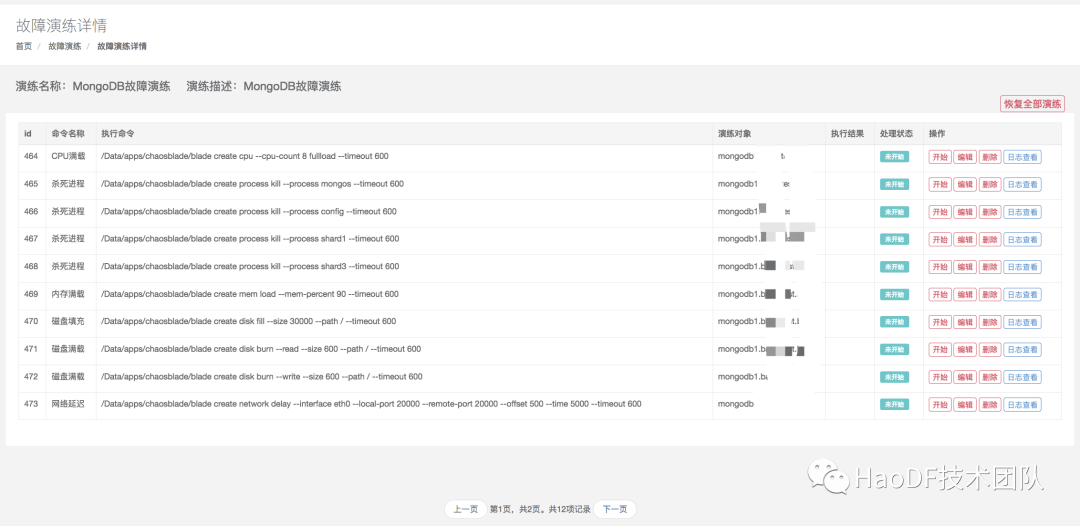
Task: Delete row 466 process kill config
Action: (x=989, y=212)
